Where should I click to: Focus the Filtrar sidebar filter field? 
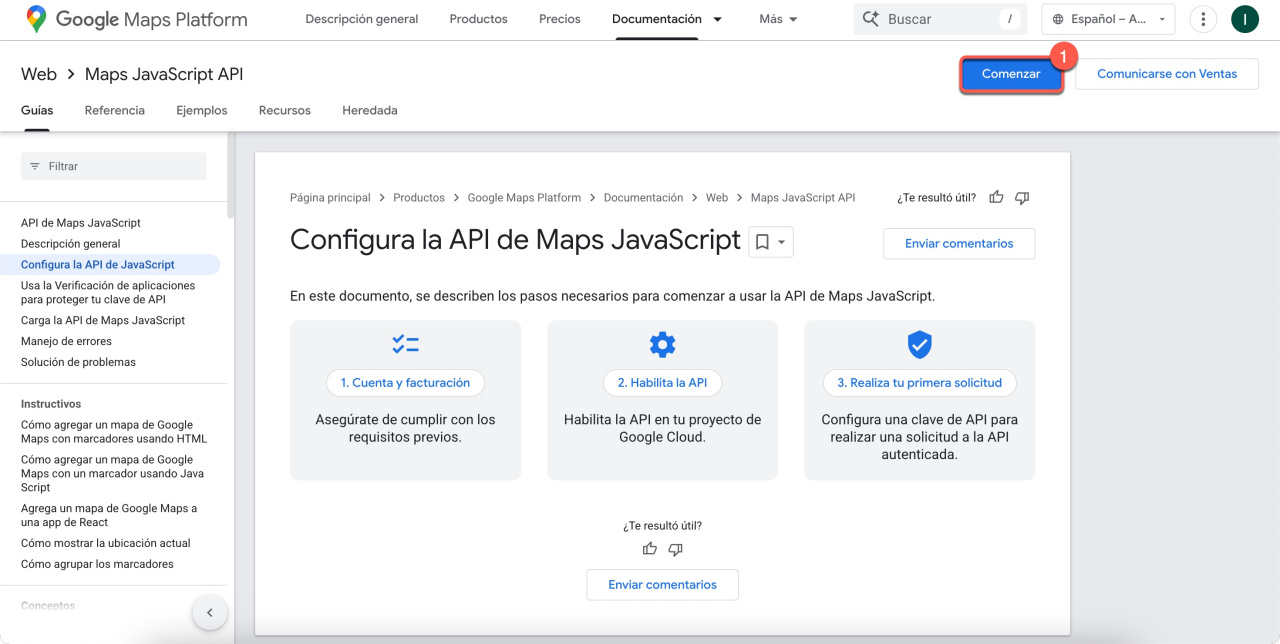click(x=113, y=166)
